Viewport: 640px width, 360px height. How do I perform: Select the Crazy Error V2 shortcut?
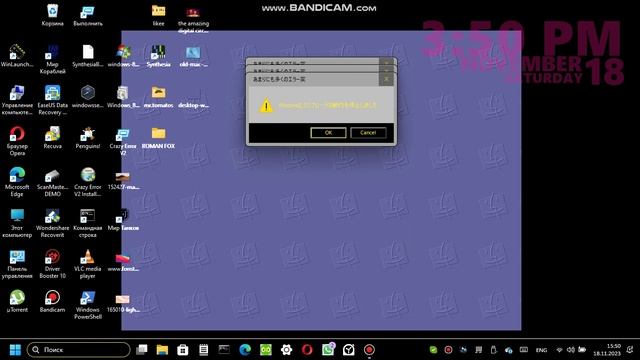[x=123, y=141]
